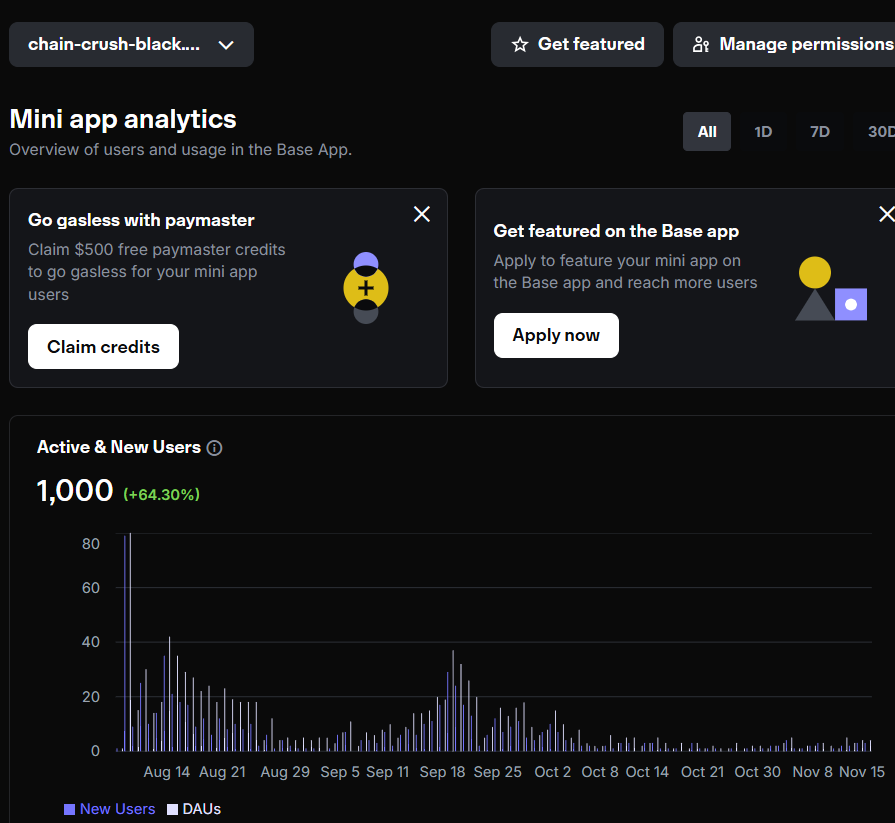Viewport: 895px width, 823px height.
Task: Click the Overview of users and usage subtitle
Action: 180,150
